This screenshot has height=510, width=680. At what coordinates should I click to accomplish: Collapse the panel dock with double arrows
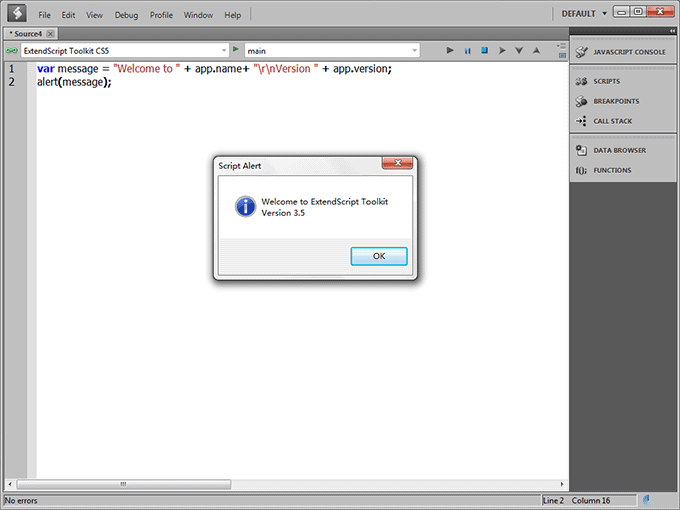pos(672,31)
